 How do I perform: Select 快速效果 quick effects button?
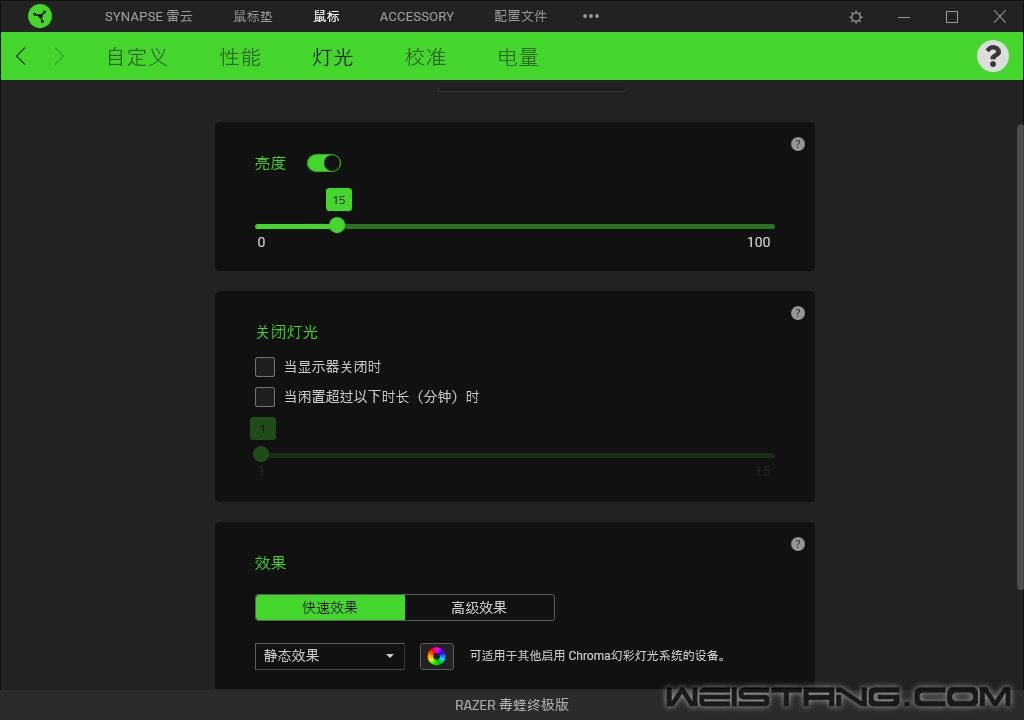(x=330, y=608)
